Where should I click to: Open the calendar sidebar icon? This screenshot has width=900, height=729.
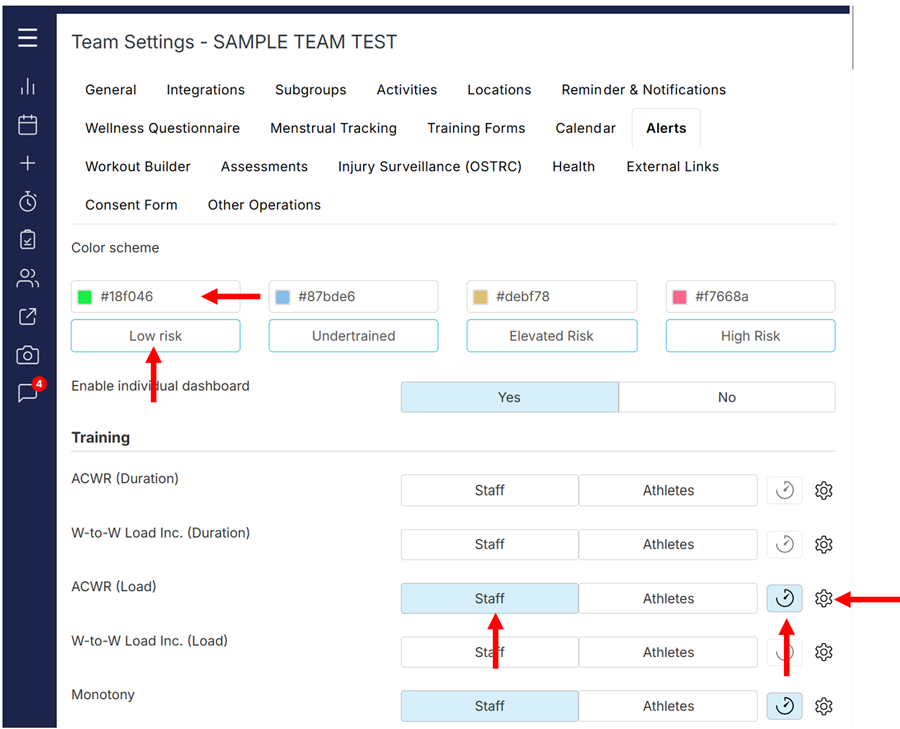[x=28, y=125]
